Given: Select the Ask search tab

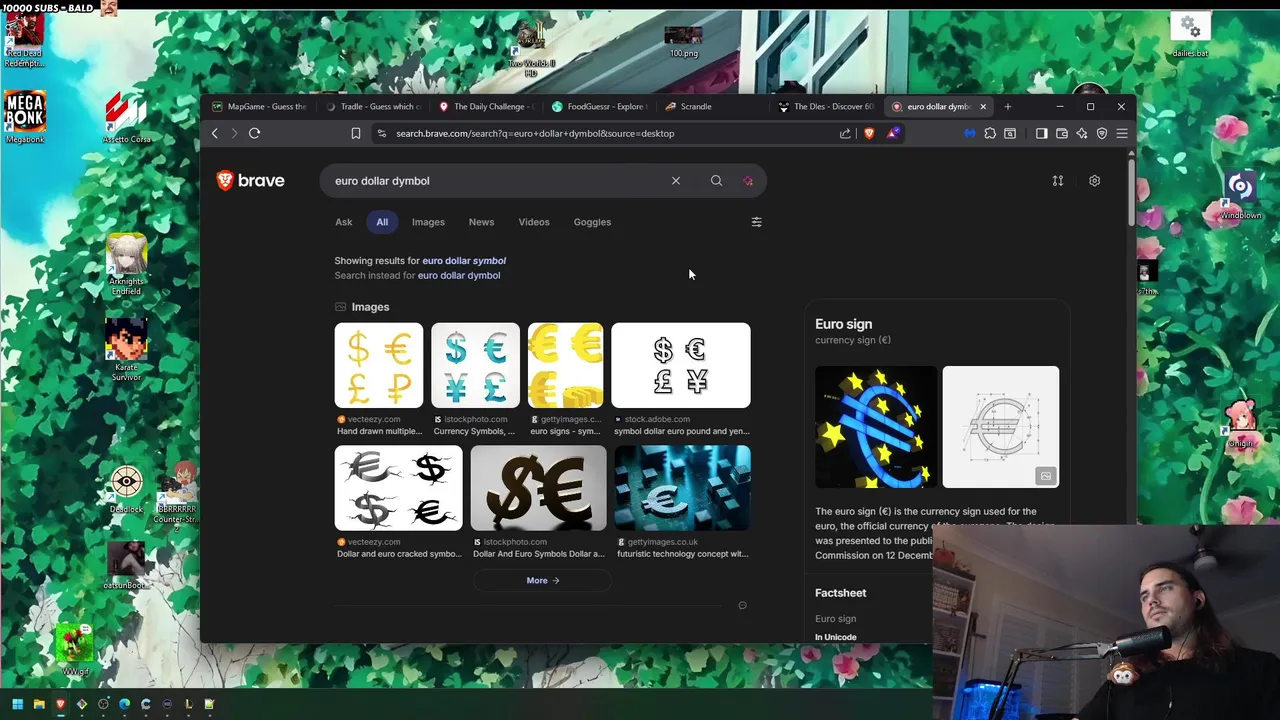Looking at the screenshot, I should click(343, 222).
